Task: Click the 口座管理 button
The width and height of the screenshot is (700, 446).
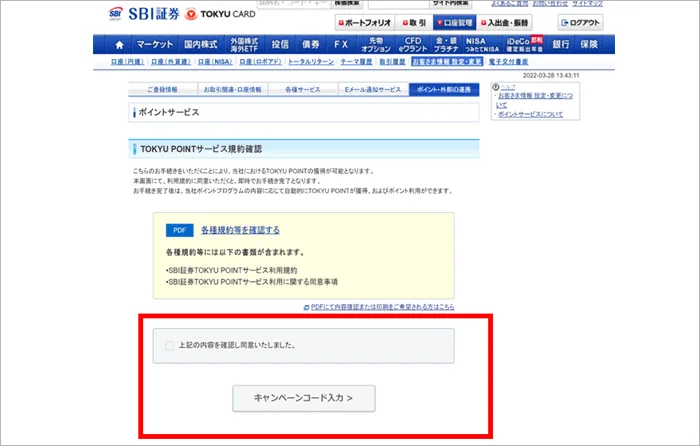Action: [454, 23]
